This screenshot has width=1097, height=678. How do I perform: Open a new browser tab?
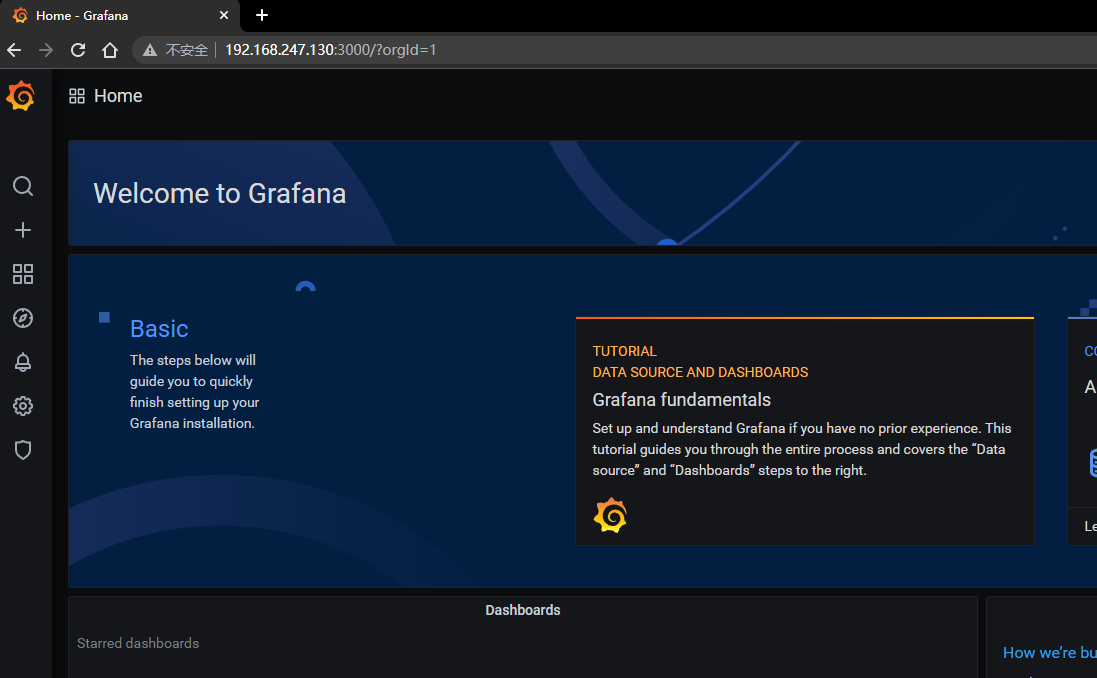262,15
